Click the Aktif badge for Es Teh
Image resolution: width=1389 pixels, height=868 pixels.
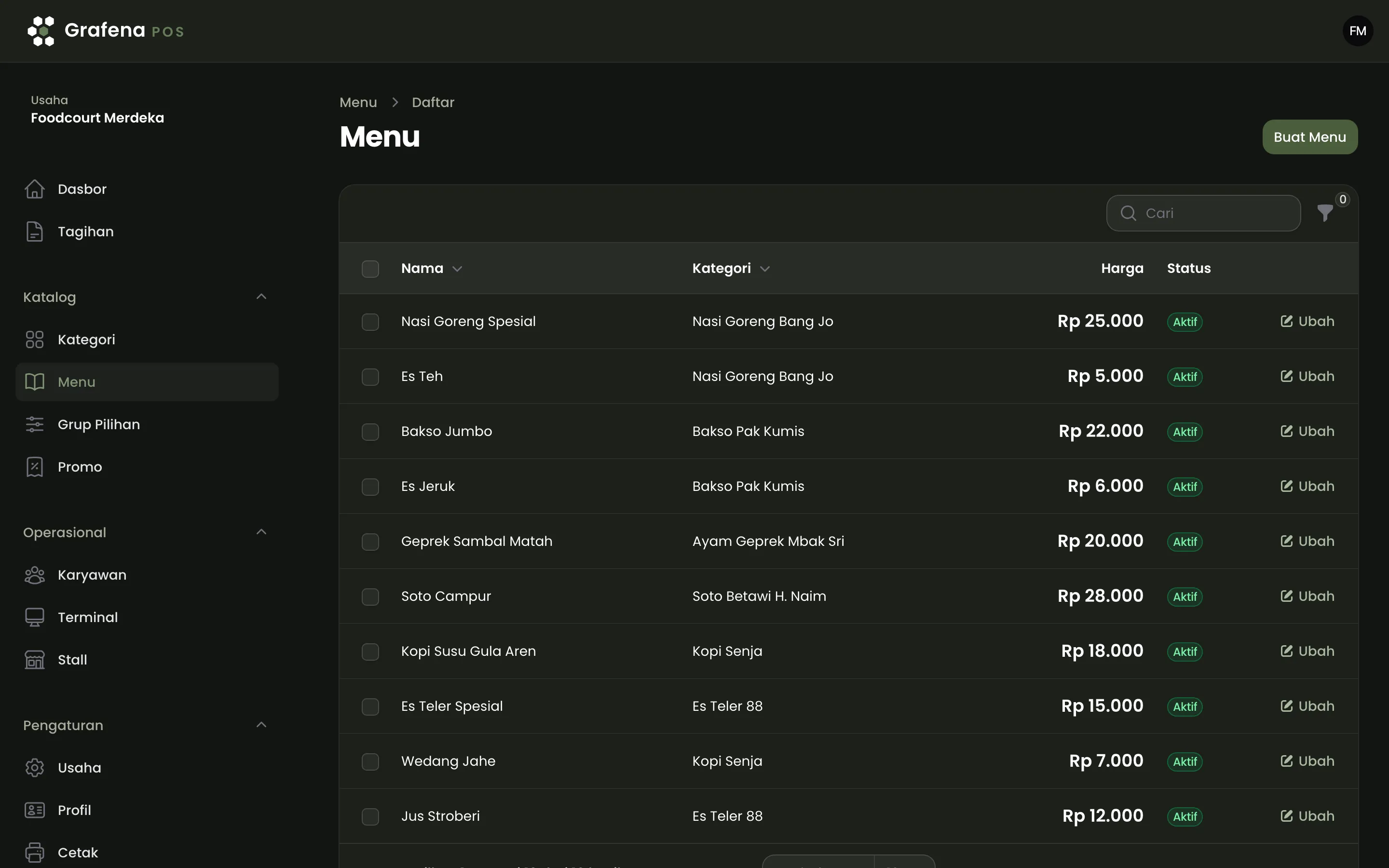[1184, 377]
